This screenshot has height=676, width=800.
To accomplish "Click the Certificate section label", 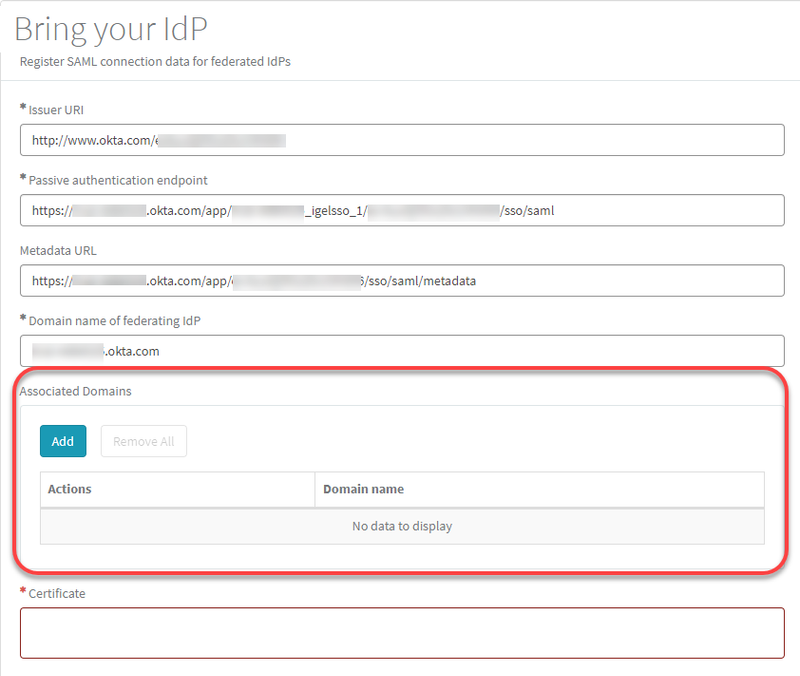I will click(x=57, y=593).
